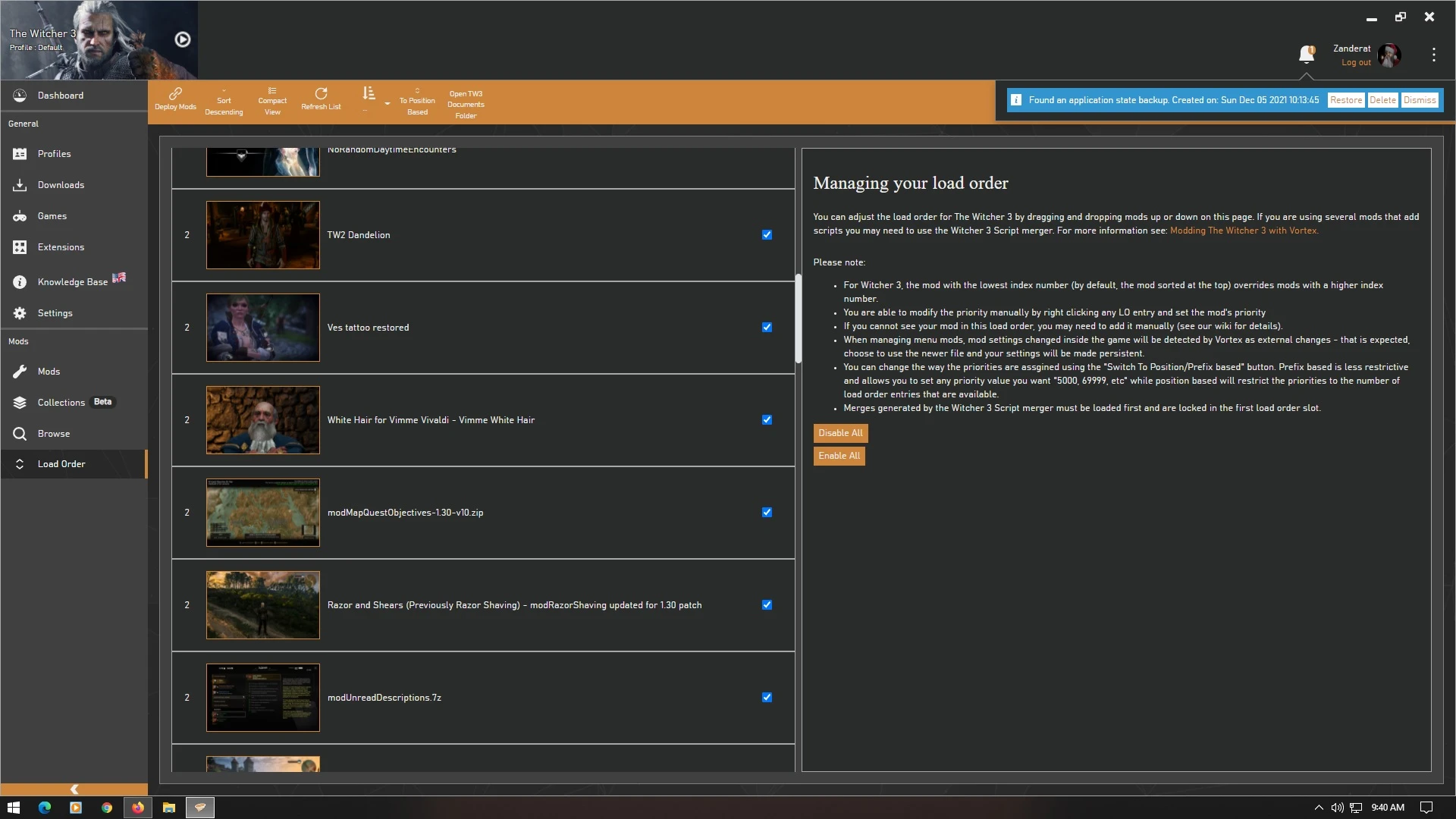Image resolution: width=1456 pixels, height=819 pixels.
Task: Select the Load Order sidebar item
Action: pos(74,464)
